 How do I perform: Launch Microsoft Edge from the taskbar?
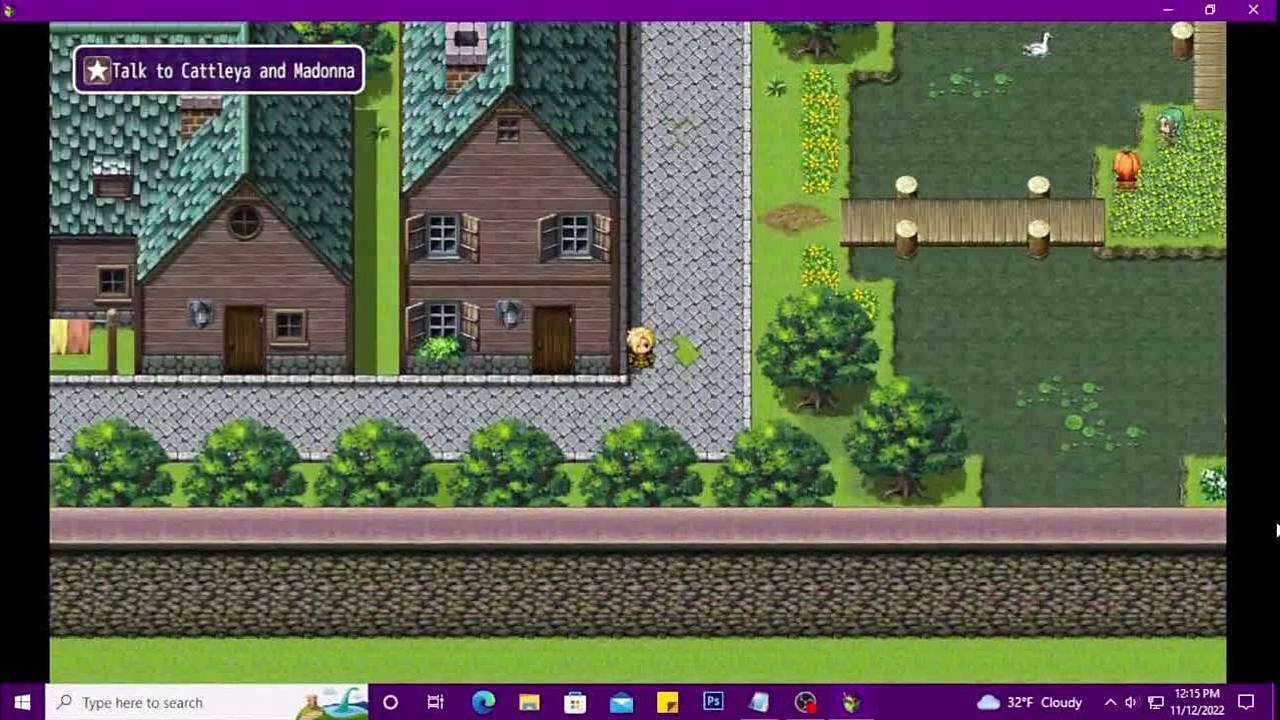click(483, 702)
